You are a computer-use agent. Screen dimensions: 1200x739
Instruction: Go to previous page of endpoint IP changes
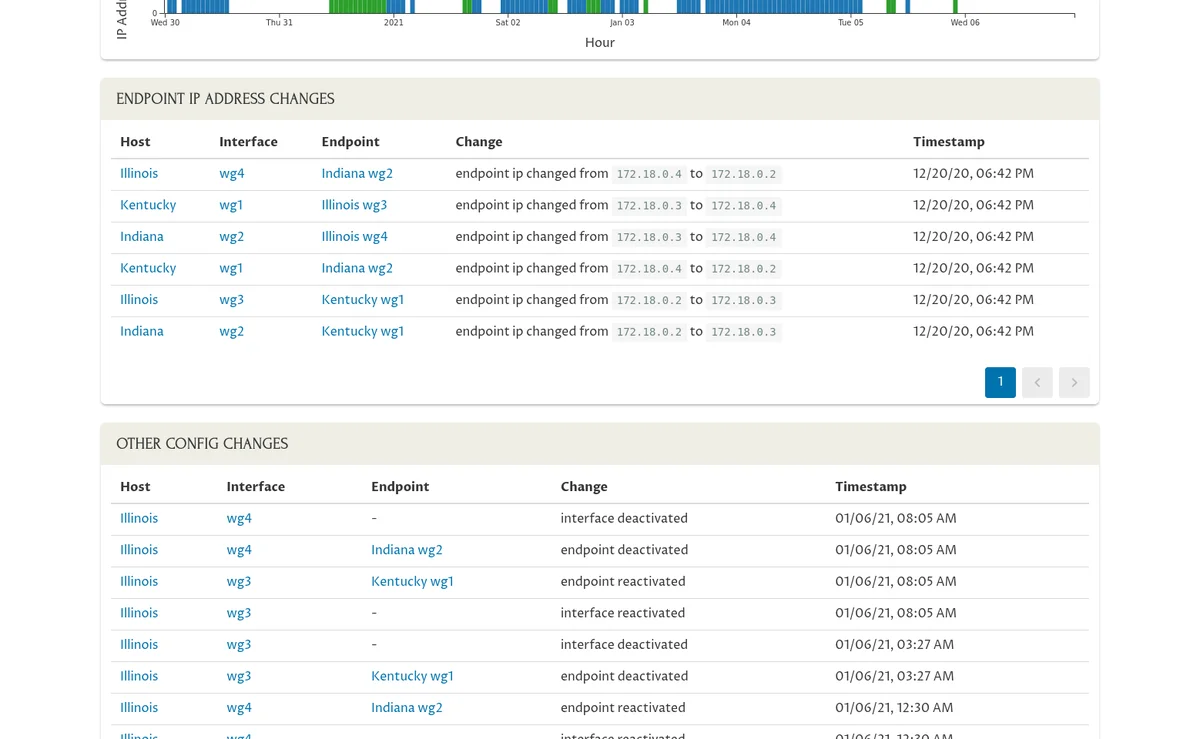(1037, 383)
